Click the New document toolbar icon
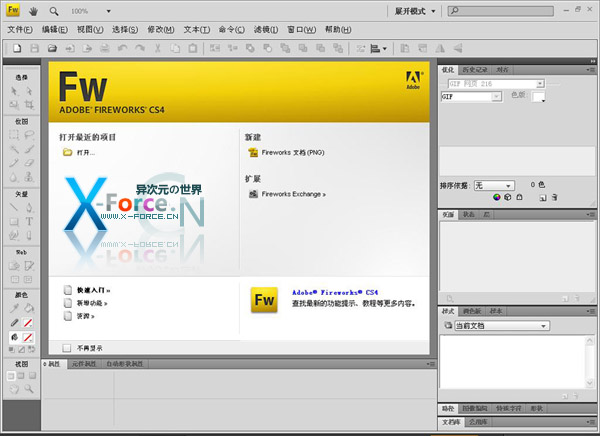The image size is (600, 436). pos(17,48)
